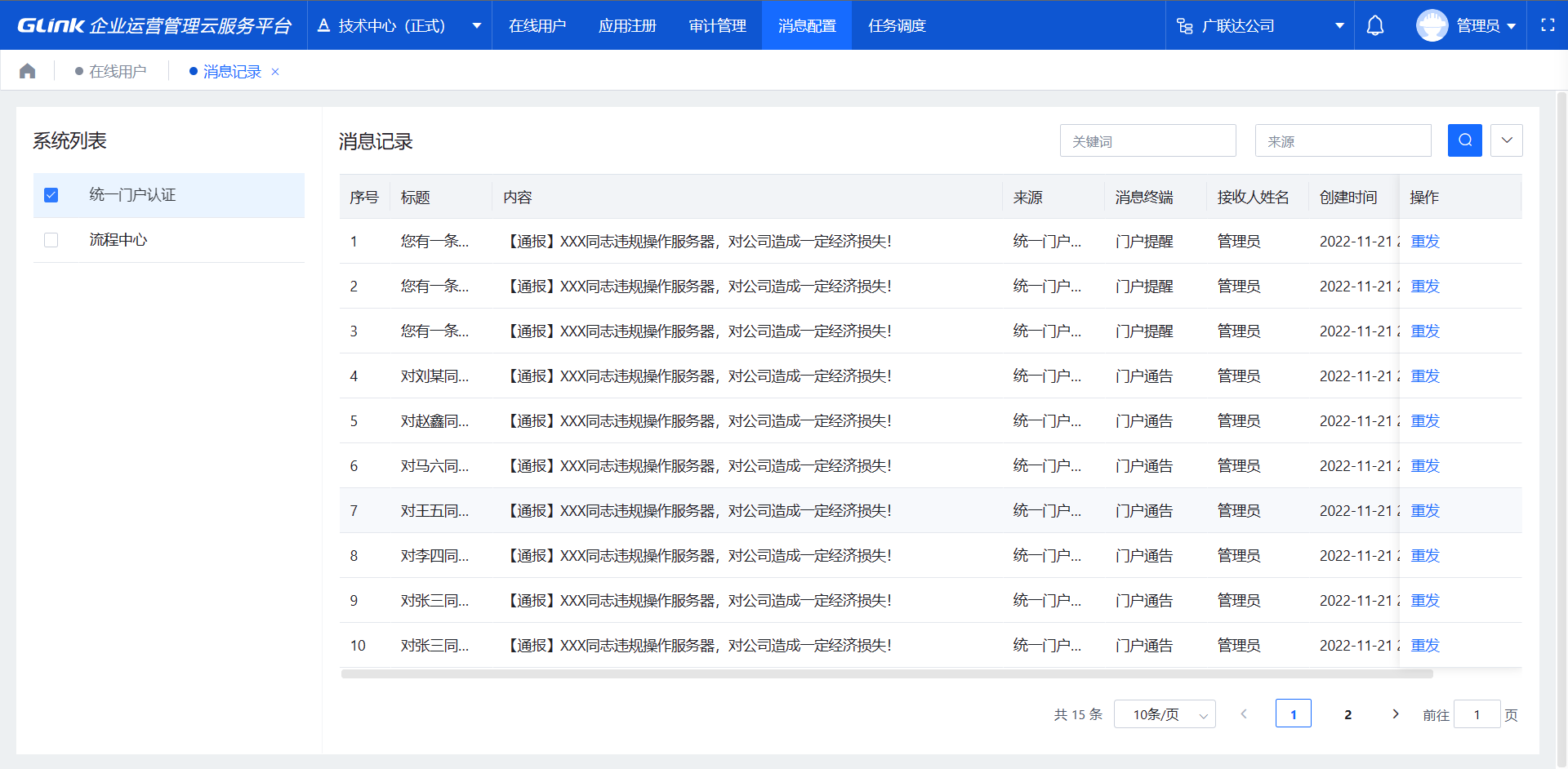The width and height of the screenshot is (1568, 769).
Task: Select 消息配置 menu
Action: click(x=807, y=25)
